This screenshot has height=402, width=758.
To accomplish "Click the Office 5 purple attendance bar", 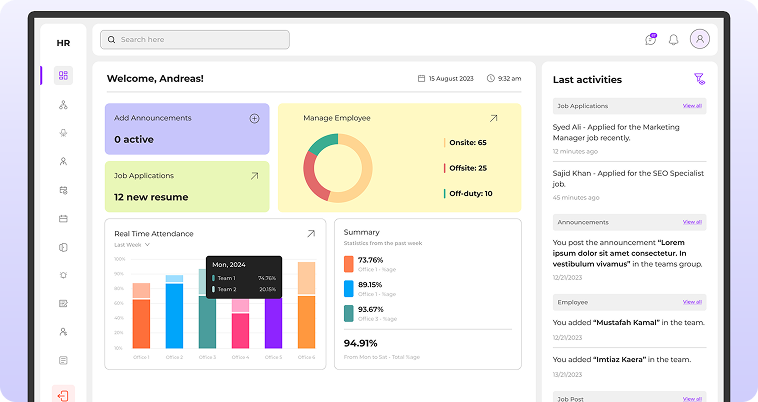I will point(273,323).
